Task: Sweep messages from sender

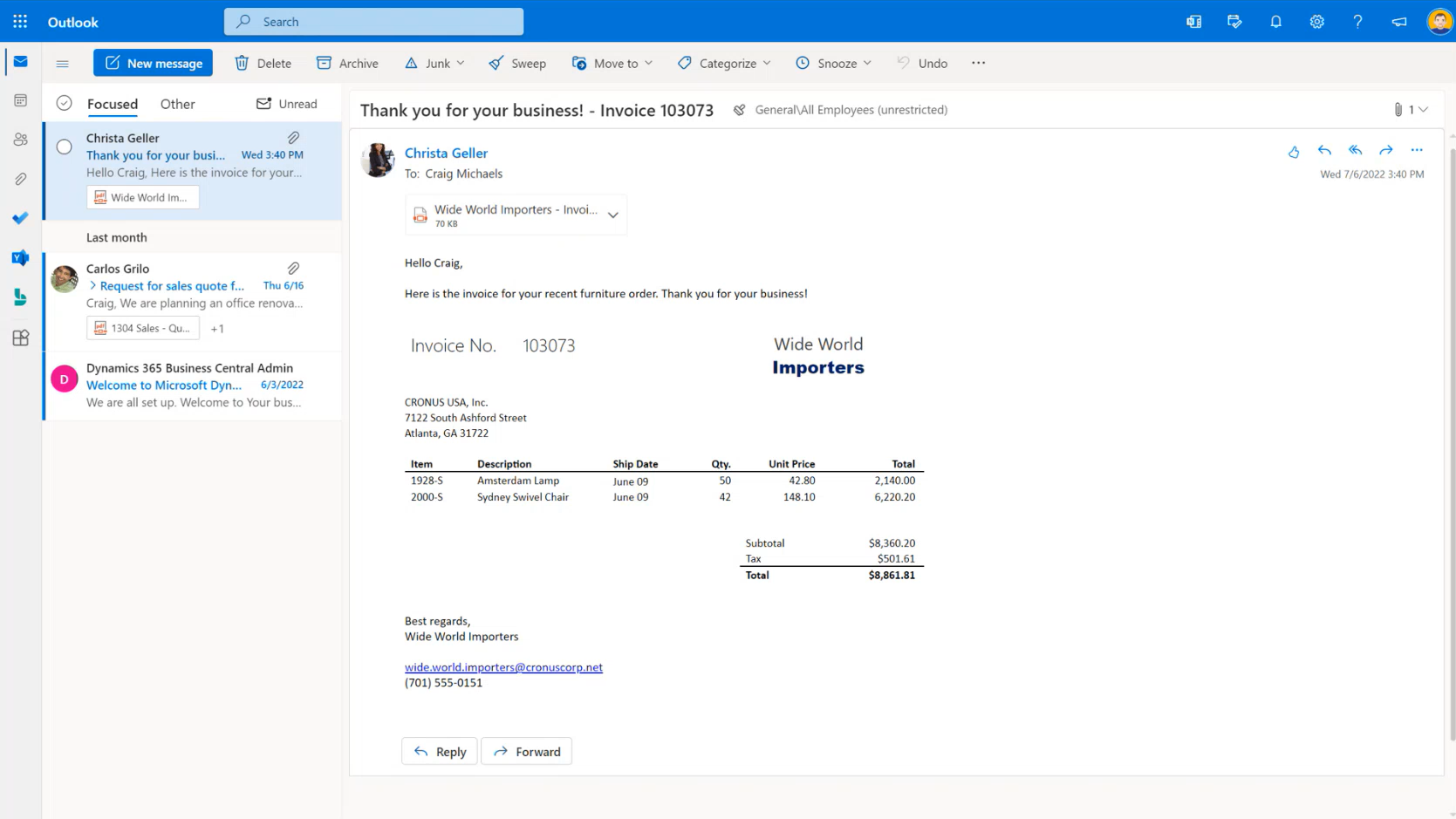Action: (x=517, y=63)
